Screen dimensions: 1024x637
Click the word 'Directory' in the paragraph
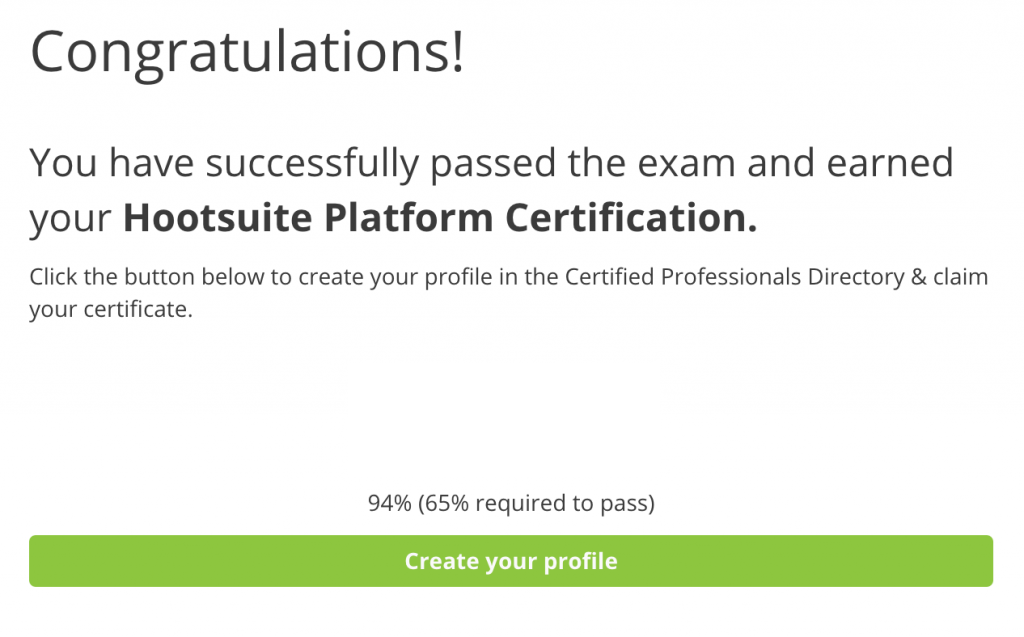point(856,277)
